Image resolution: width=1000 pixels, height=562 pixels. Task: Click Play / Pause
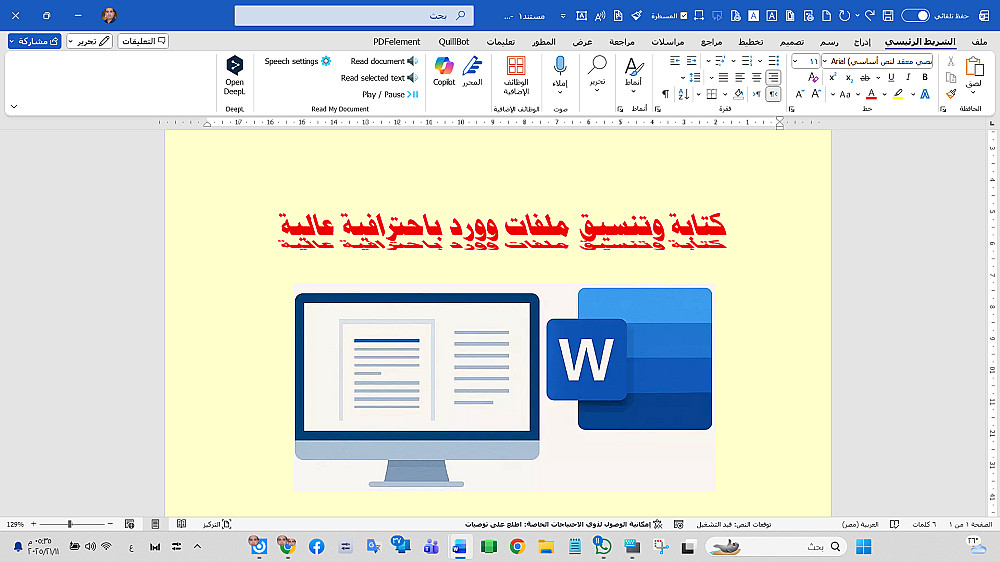click(390, 94)
